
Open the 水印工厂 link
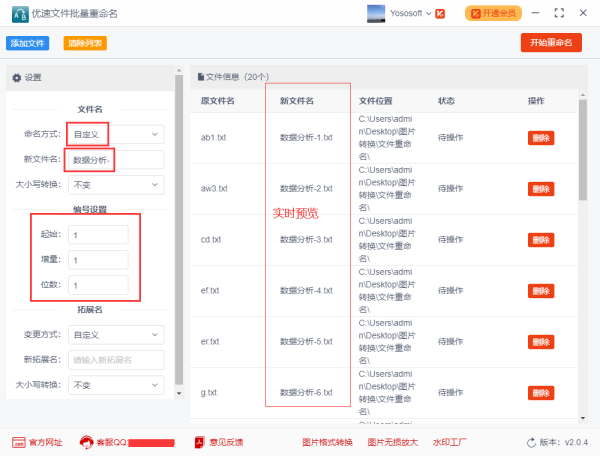click(449, 442)
